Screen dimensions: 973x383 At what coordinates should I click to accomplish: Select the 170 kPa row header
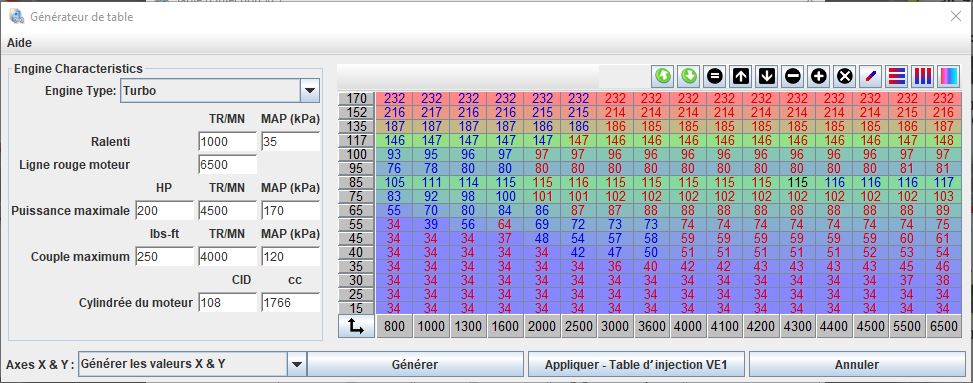356,98
